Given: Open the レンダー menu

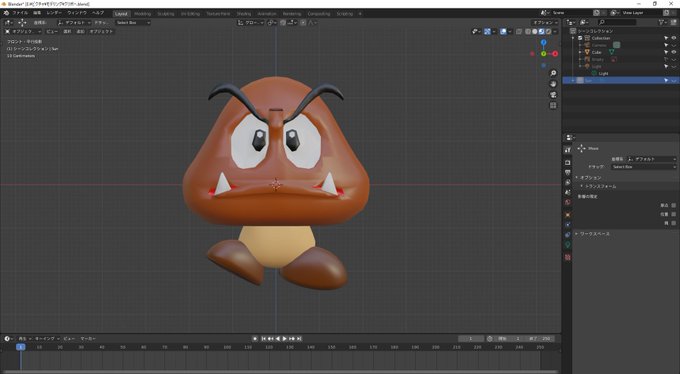Looking at the screenshot, I should (54, 13).
